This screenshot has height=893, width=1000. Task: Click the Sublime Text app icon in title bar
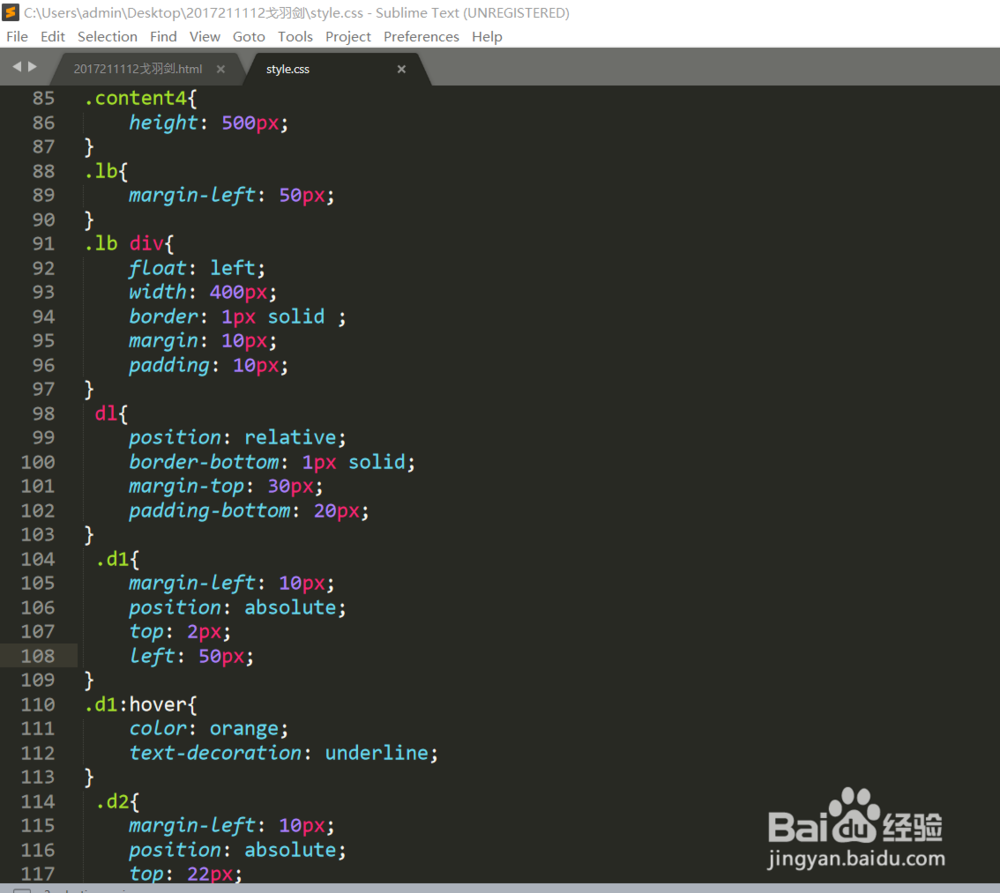[11, 12]
